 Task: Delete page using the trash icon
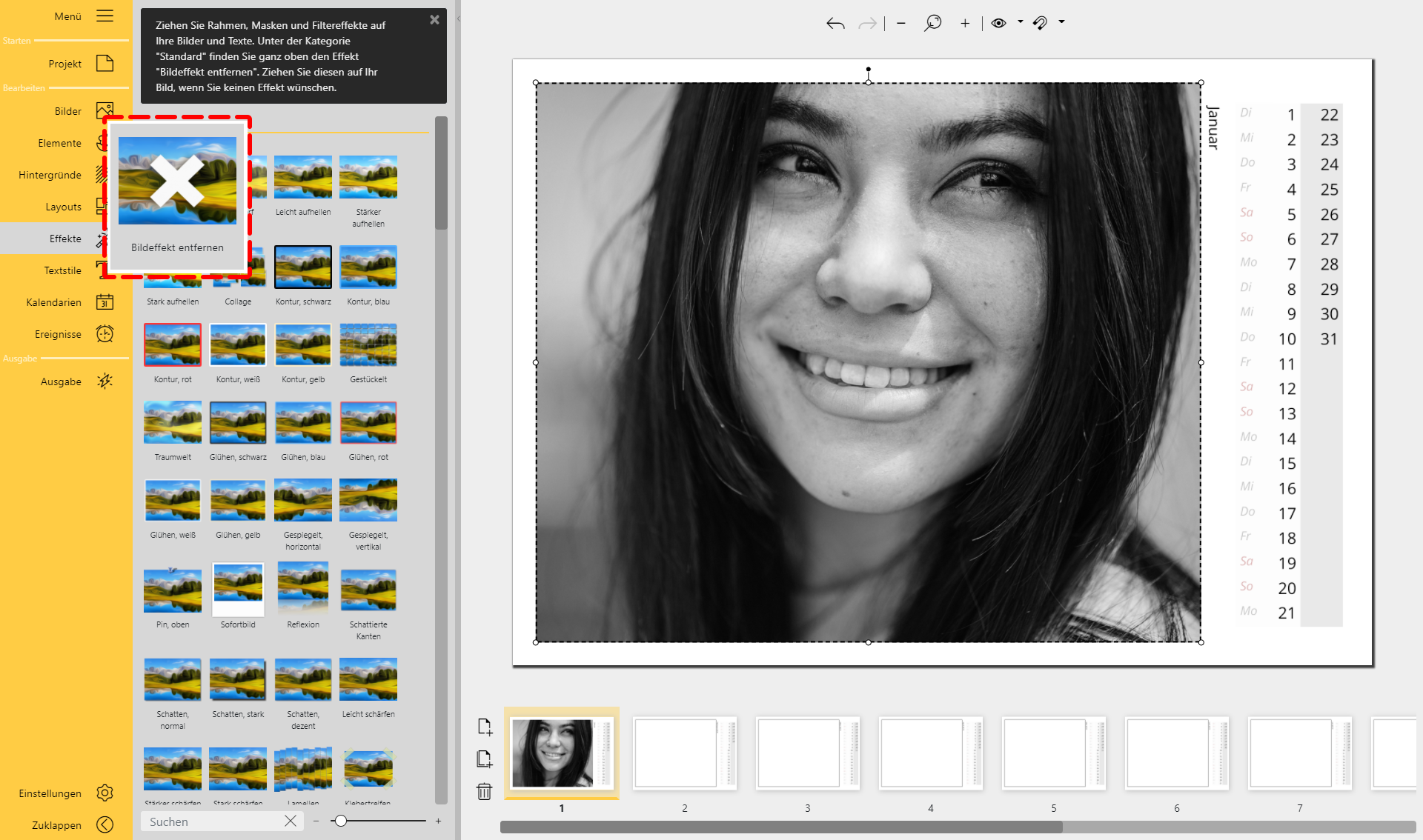pyautogui.click(x=485, y=792)
